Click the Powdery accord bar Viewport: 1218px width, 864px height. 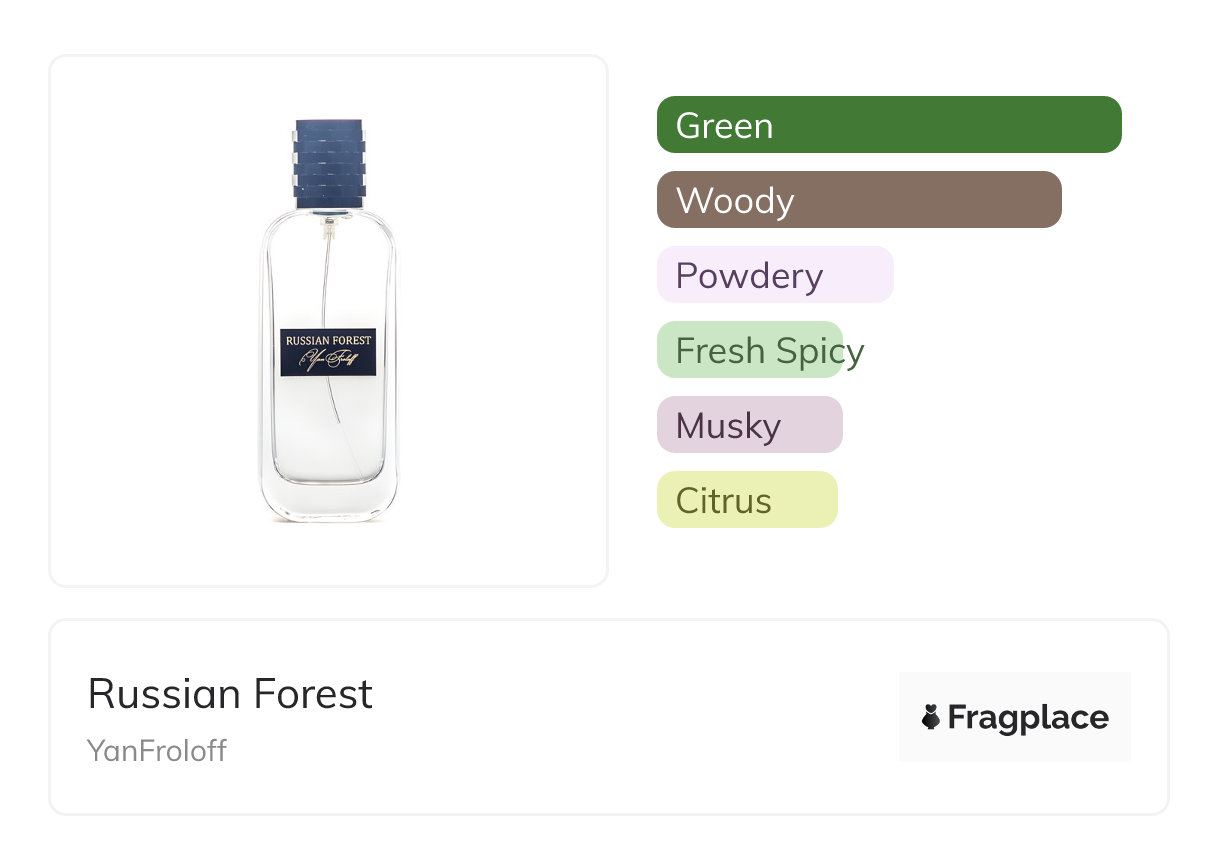774,275
